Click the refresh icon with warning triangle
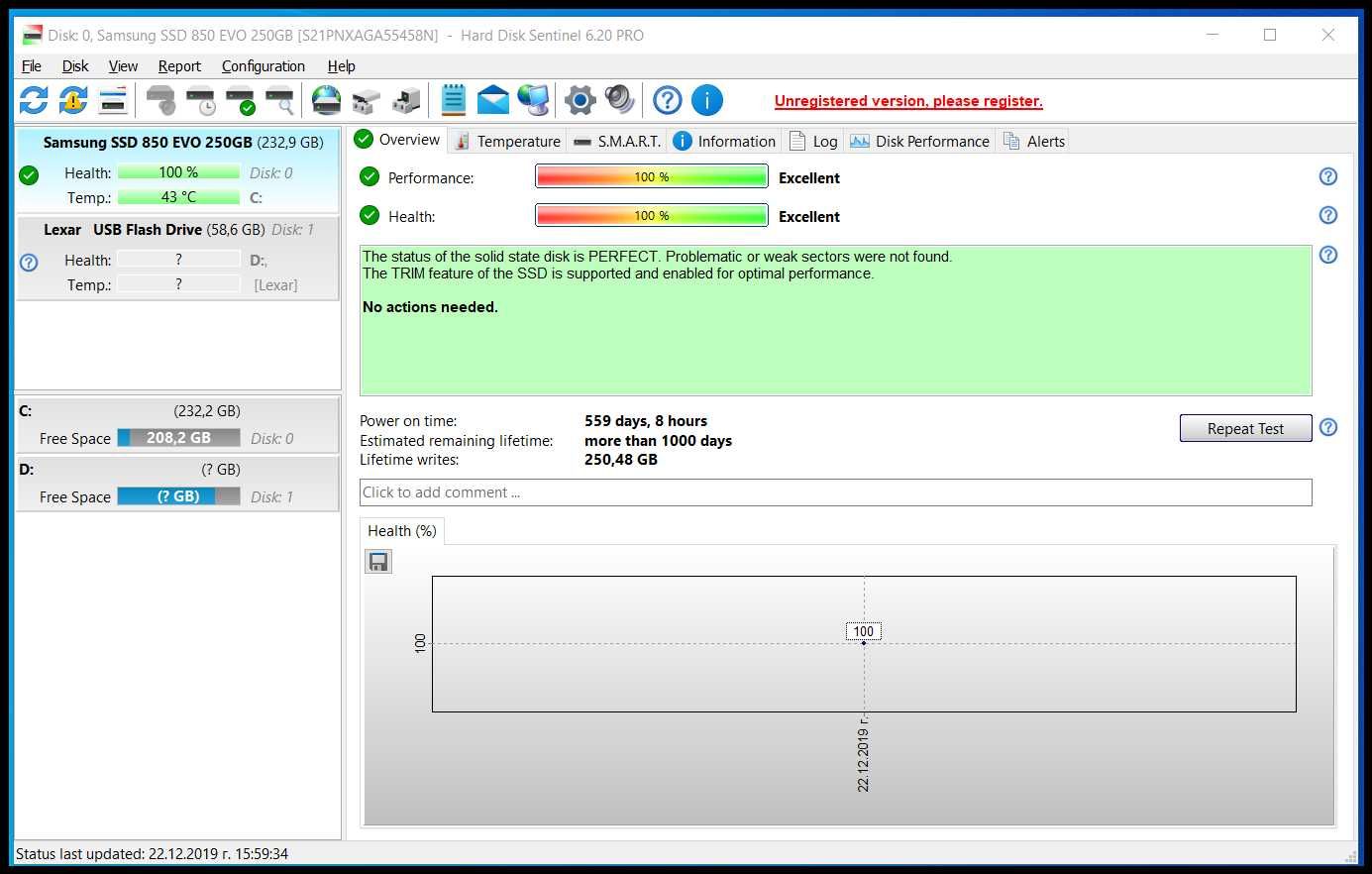 pos(73,100)
